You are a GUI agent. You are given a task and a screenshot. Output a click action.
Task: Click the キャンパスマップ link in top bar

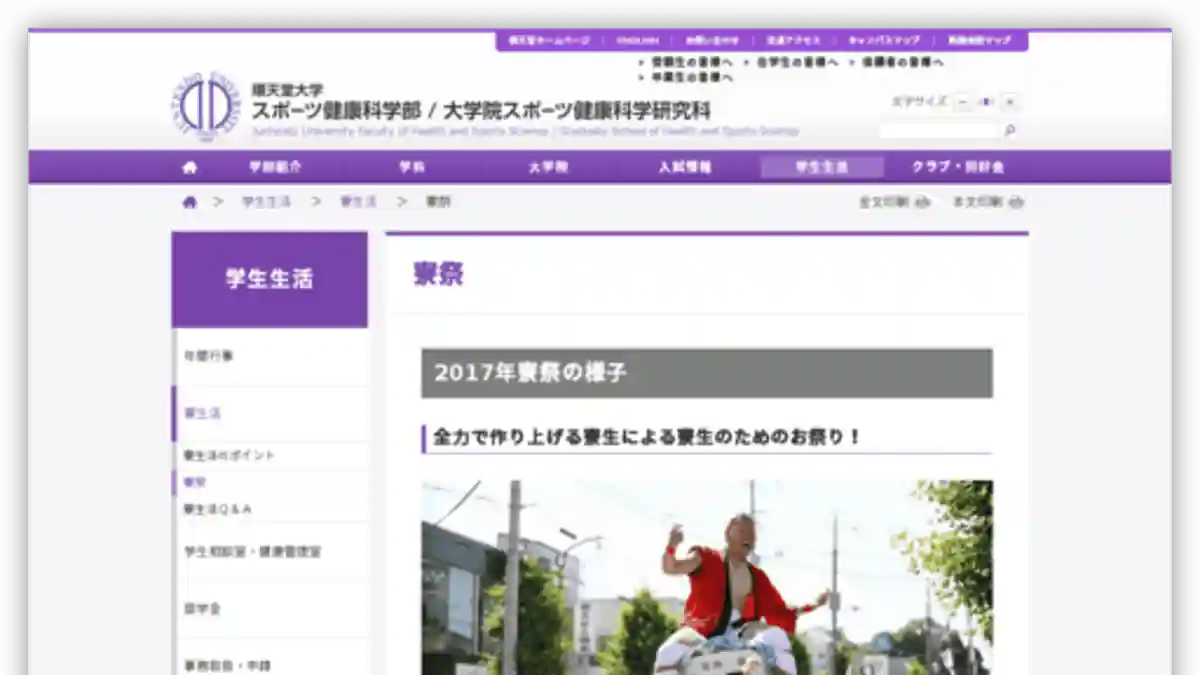tap(883, 41)
